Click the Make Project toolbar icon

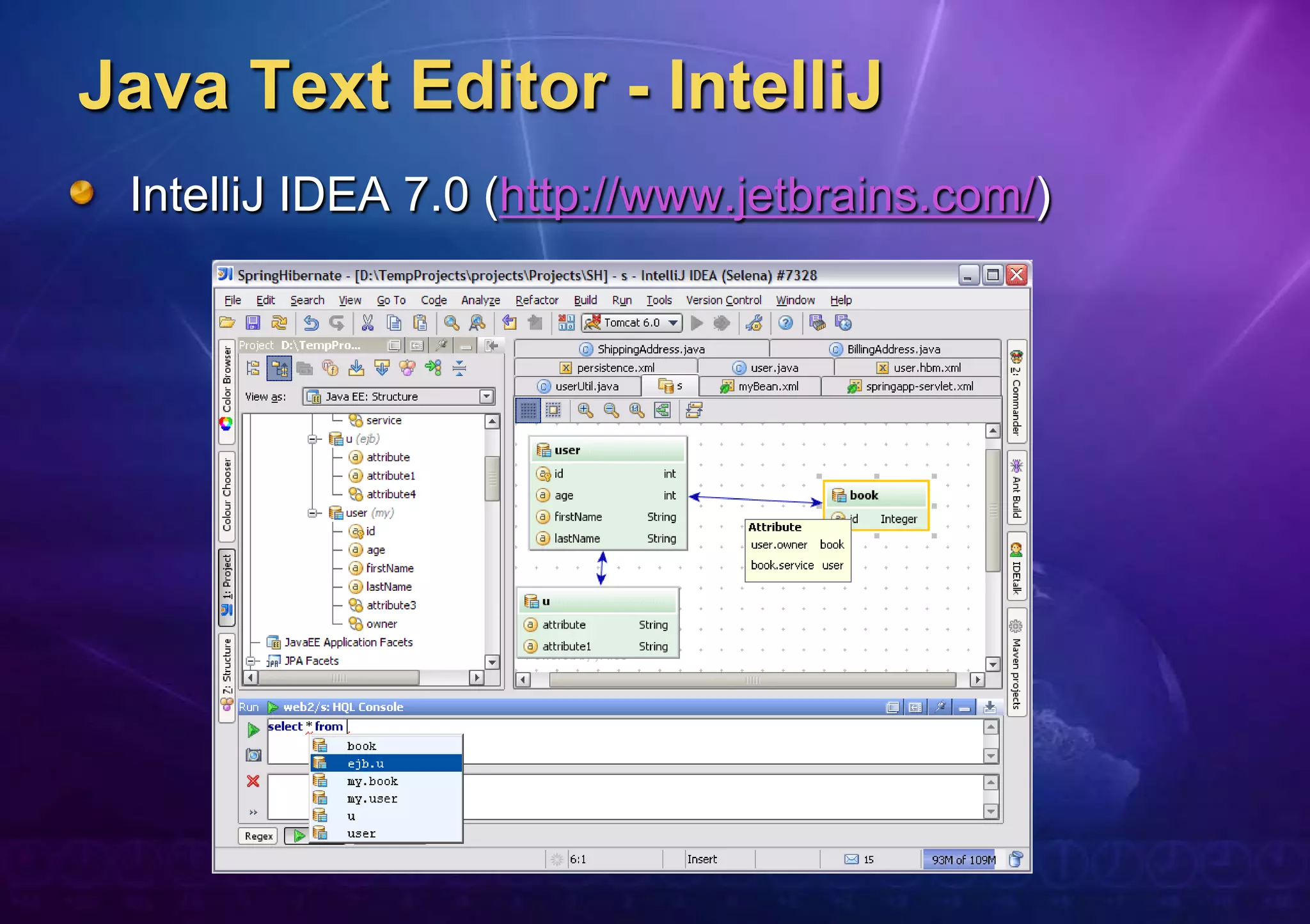click(566, 323)
